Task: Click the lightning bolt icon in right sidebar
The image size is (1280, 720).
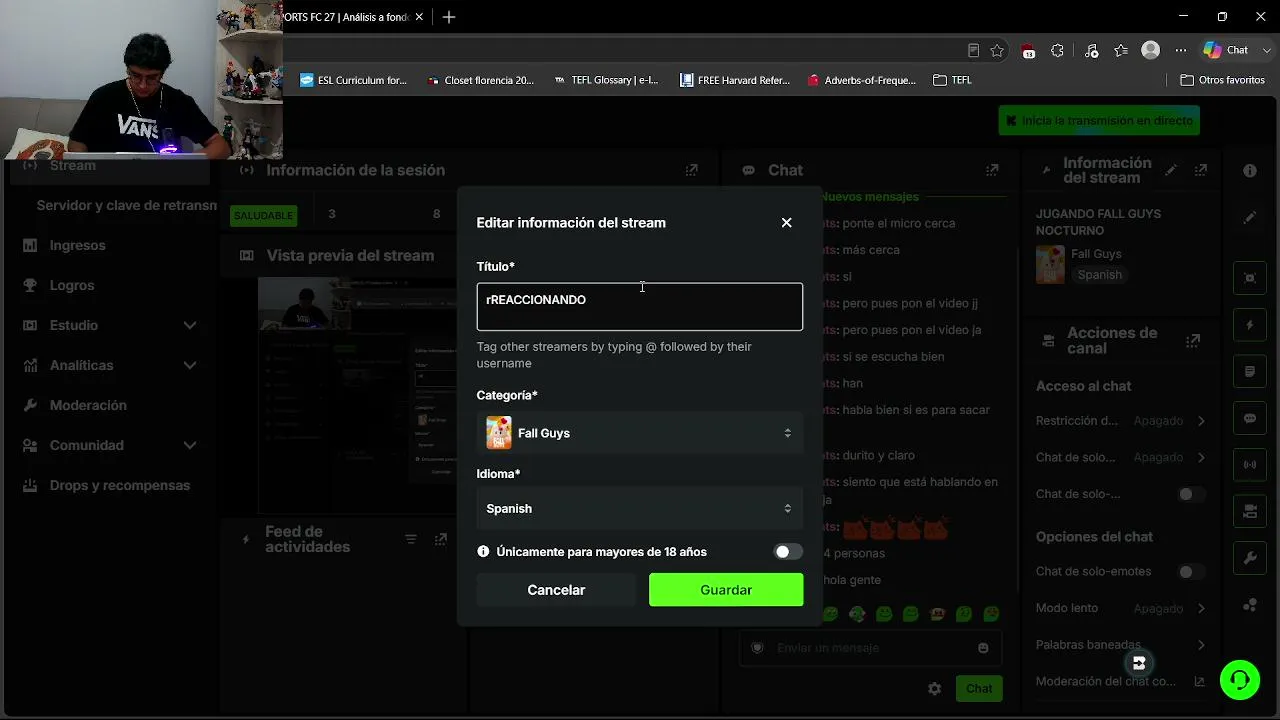Action: 1250,325
